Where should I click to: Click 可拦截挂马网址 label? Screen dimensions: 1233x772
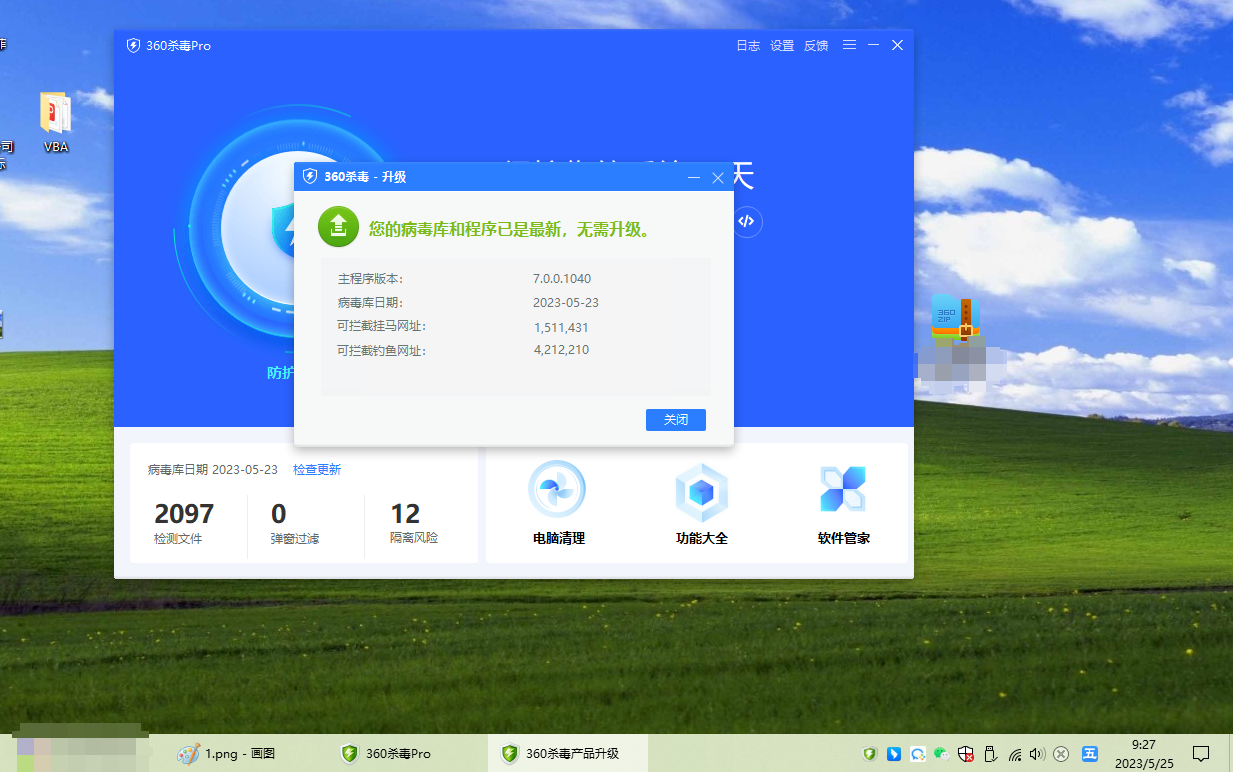(x=382, y=326)
